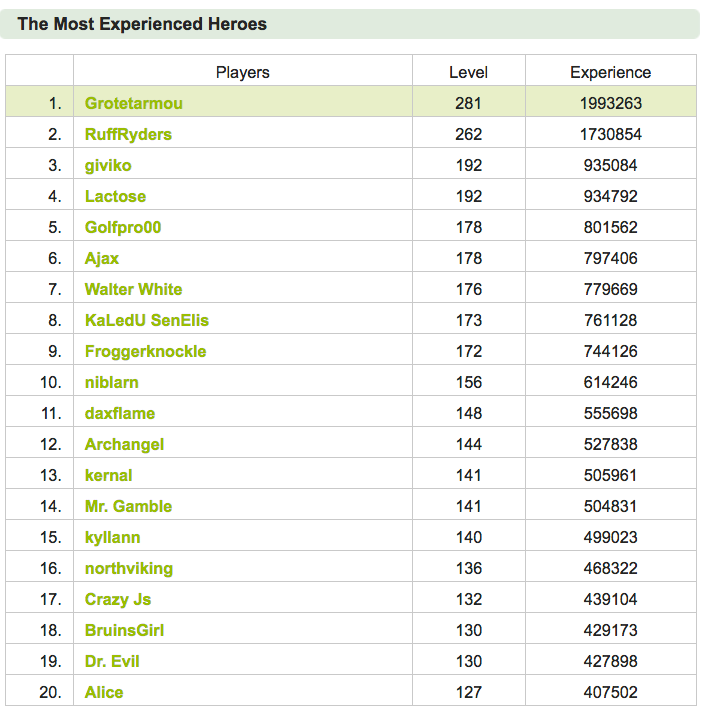Open Walter White's profile
Viewport: 704px width, 715px height.
[134, 290]
